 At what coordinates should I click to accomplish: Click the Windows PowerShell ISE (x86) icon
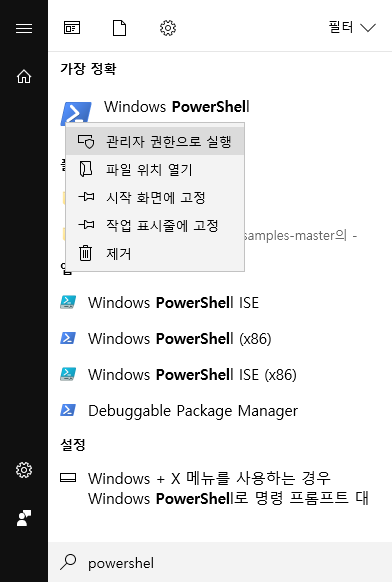68,374
